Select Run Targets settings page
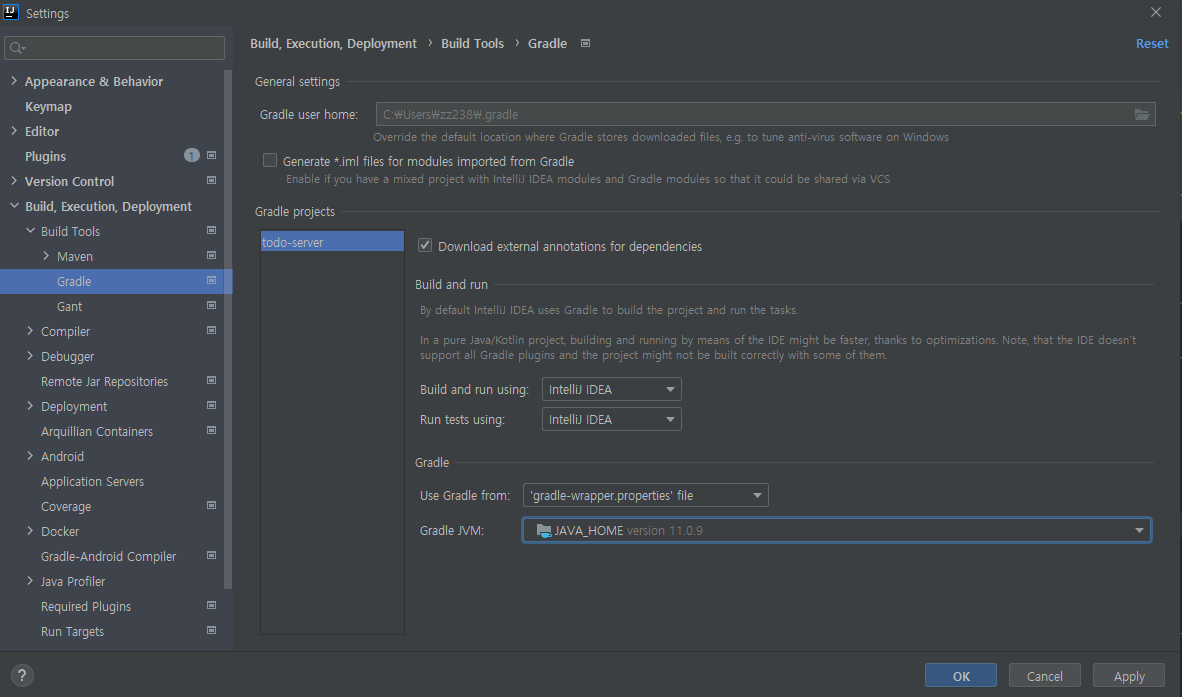Image resolution: width=1182 pixels, height=697 pixels. [x=72, y=631]
